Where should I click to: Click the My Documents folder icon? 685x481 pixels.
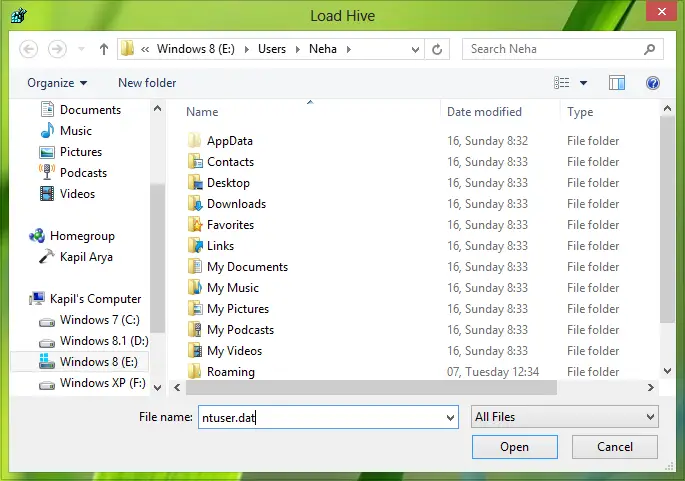point(195,266)
